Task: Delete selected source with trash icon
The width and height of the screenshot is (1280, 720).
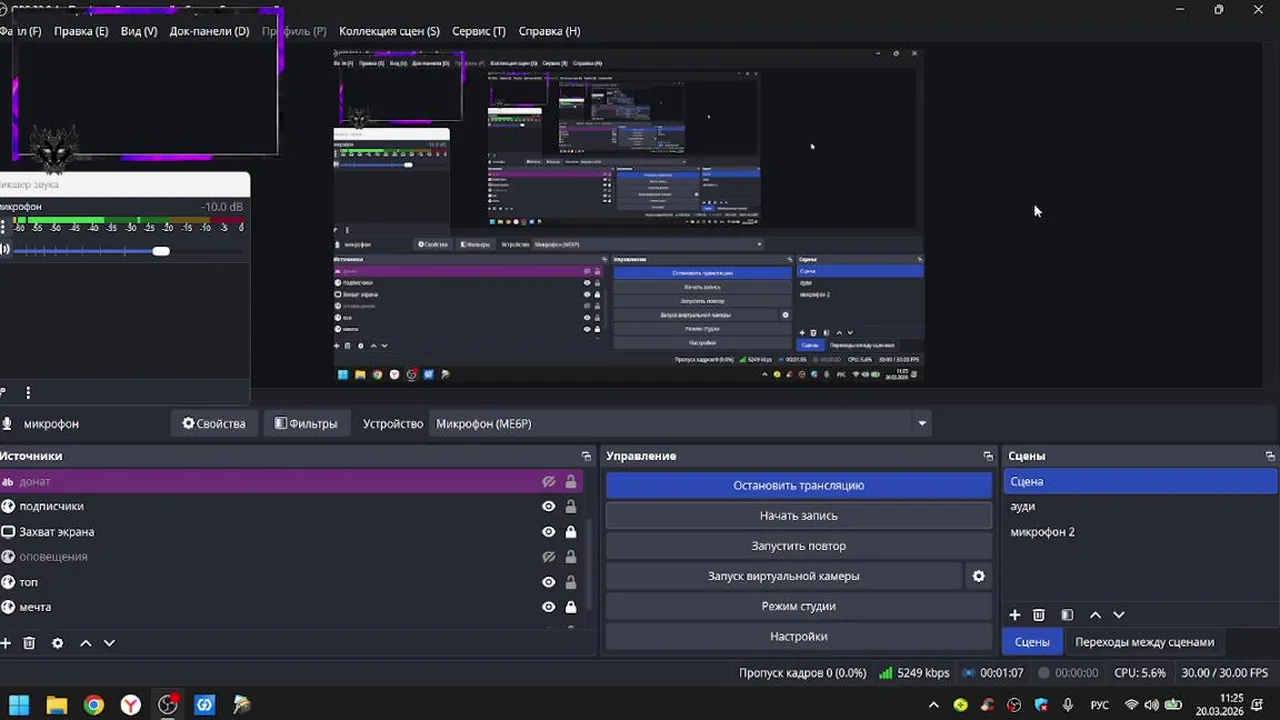Action: tap(29, 643)
